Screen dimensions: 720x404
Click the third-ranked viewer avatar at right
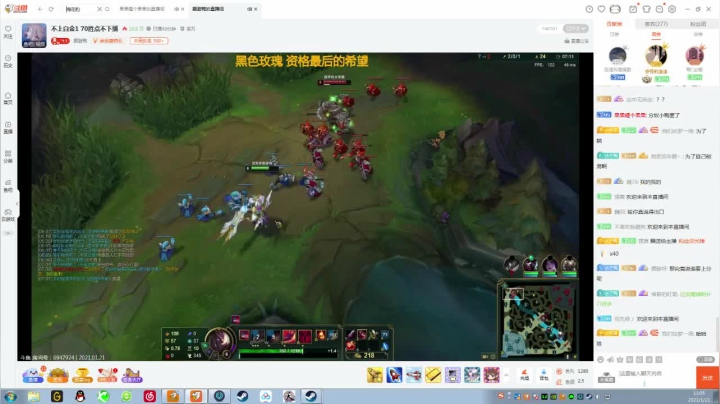(695, 56)
